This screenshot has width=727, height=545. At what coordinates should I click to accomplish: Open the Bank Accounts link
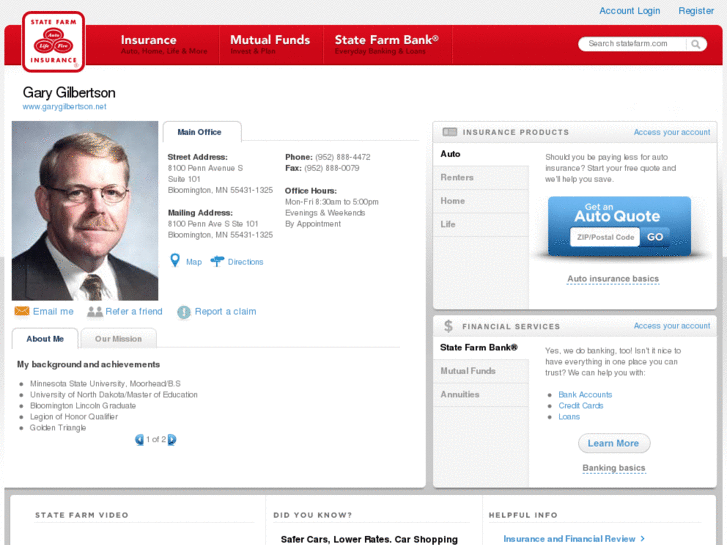tap(585, 395)
